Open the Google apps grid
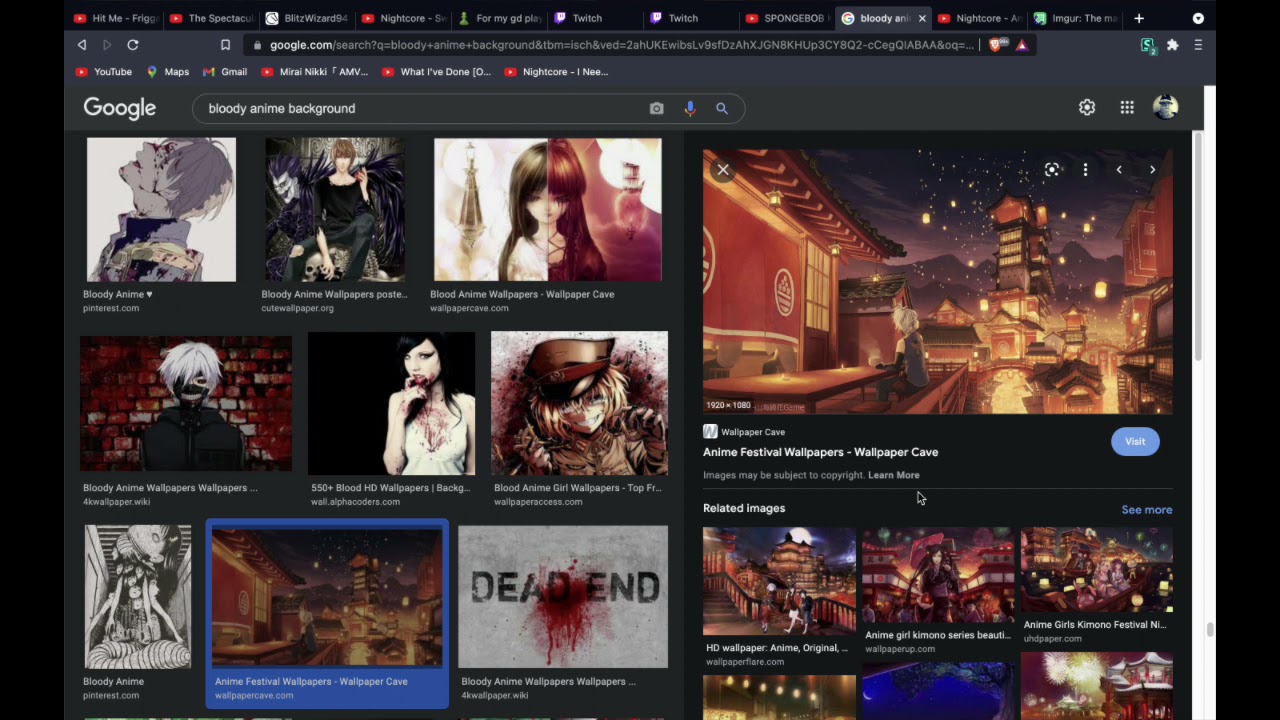The height and width of the screenshot is (720, 1280). (1127, 108)
